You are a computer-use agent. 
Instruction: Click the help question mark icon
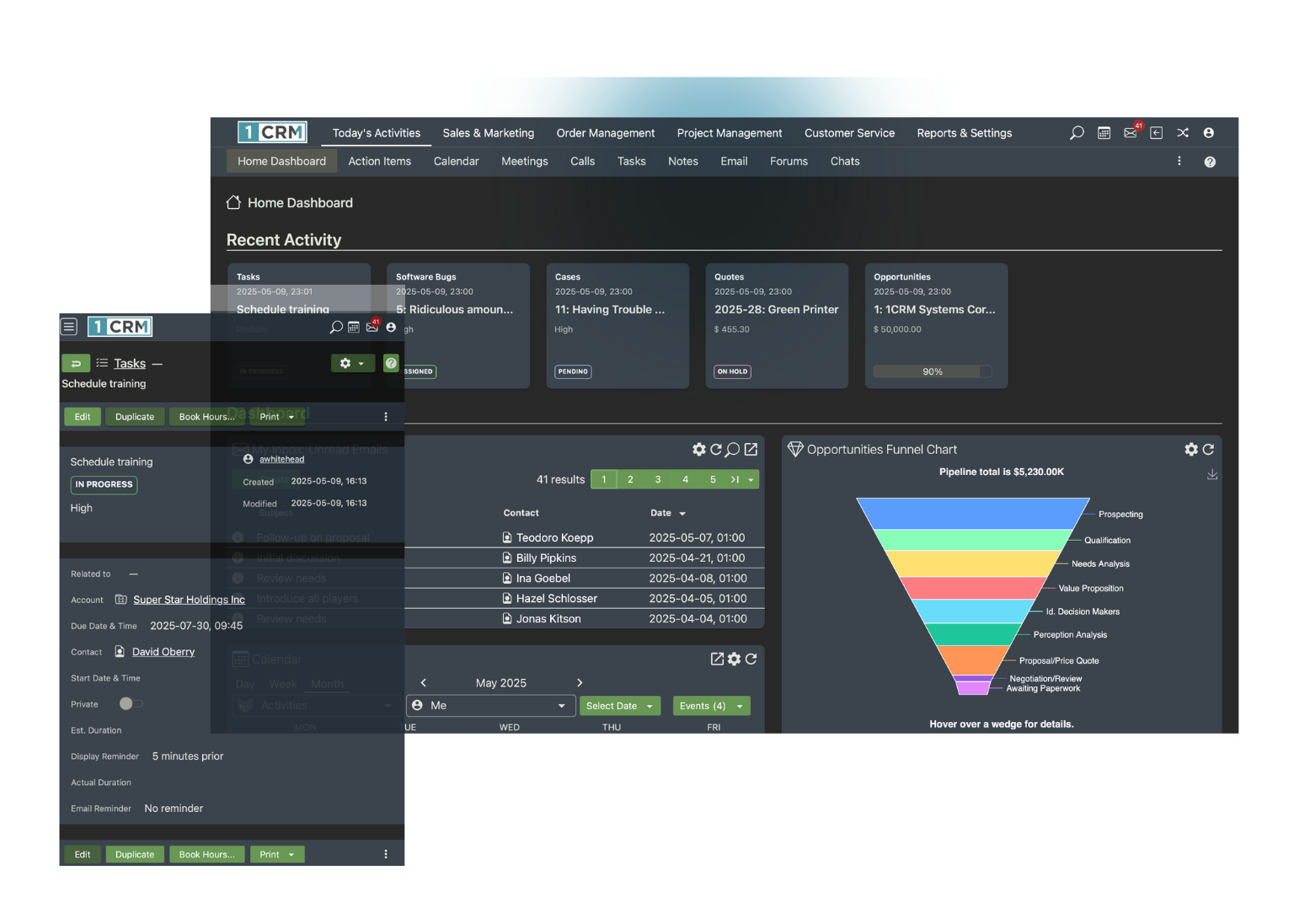coord(1210,161)
